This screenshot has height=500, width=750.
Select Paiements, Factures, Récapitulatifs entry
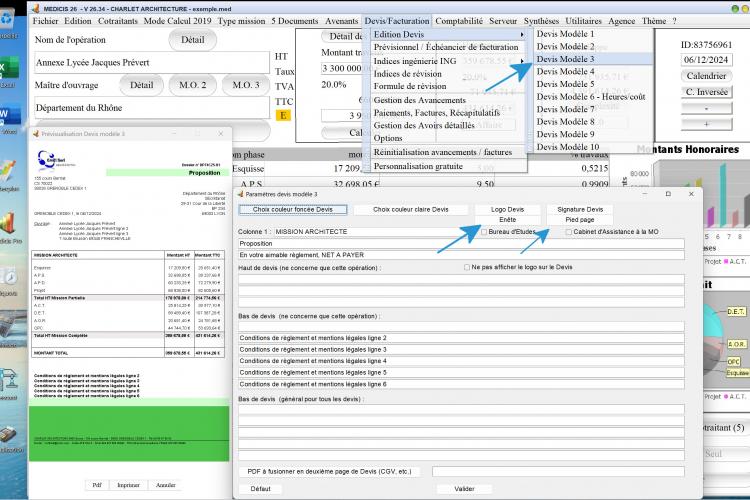[437, 112]
